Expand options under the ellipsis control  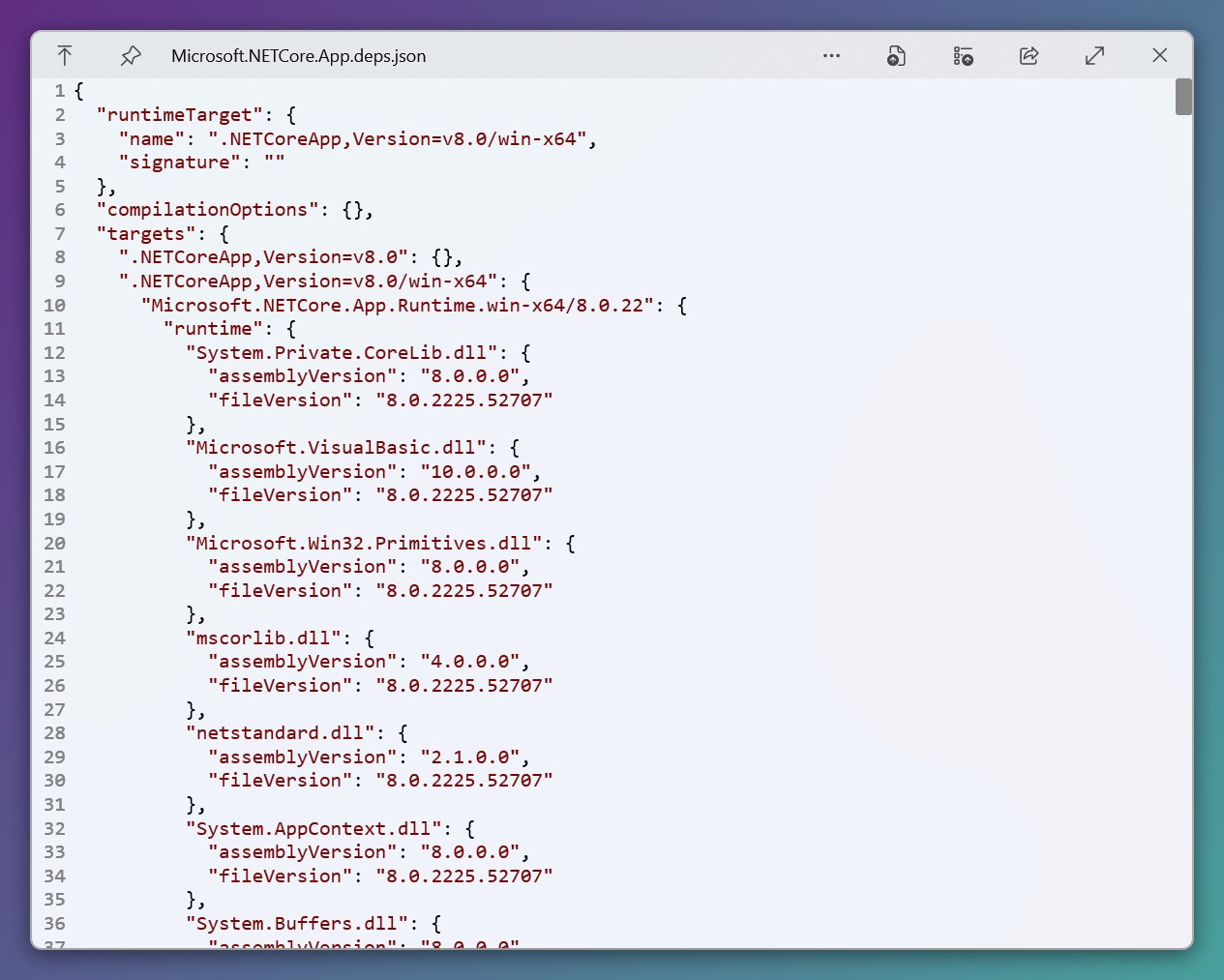coord(831,55)
